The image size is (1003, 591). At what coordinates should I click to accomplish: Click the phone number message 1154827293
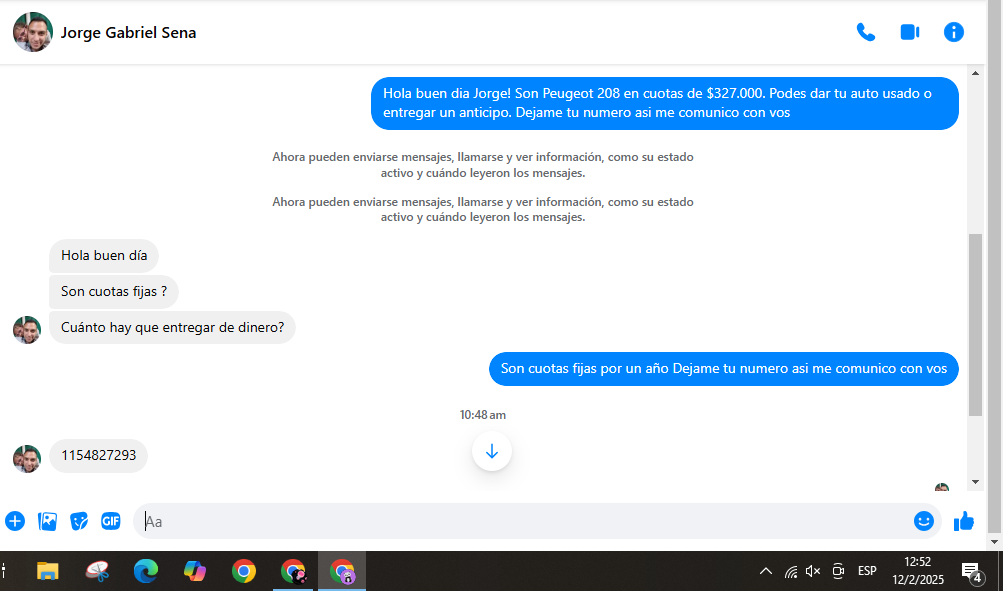click(98, 456)
